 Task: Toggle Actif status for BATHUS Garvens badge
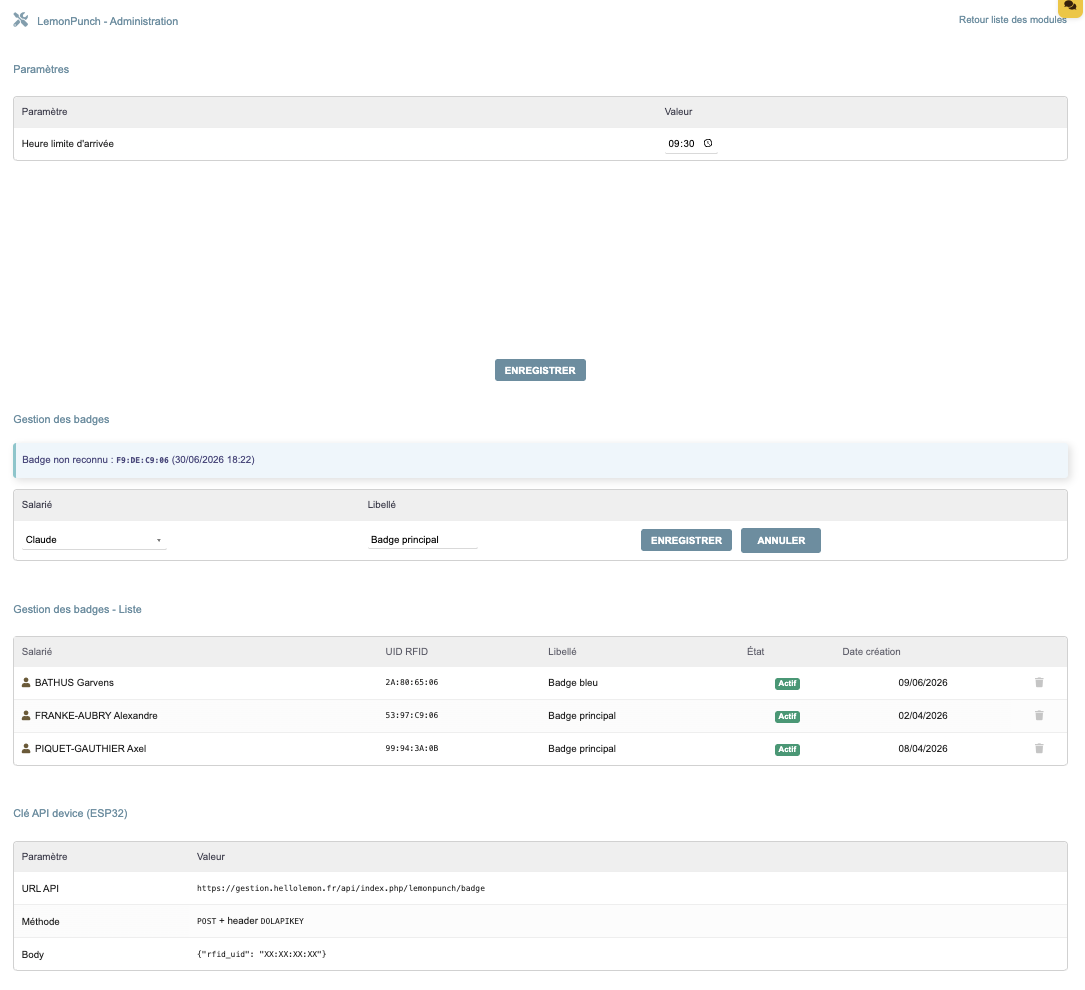click(787, 684)
